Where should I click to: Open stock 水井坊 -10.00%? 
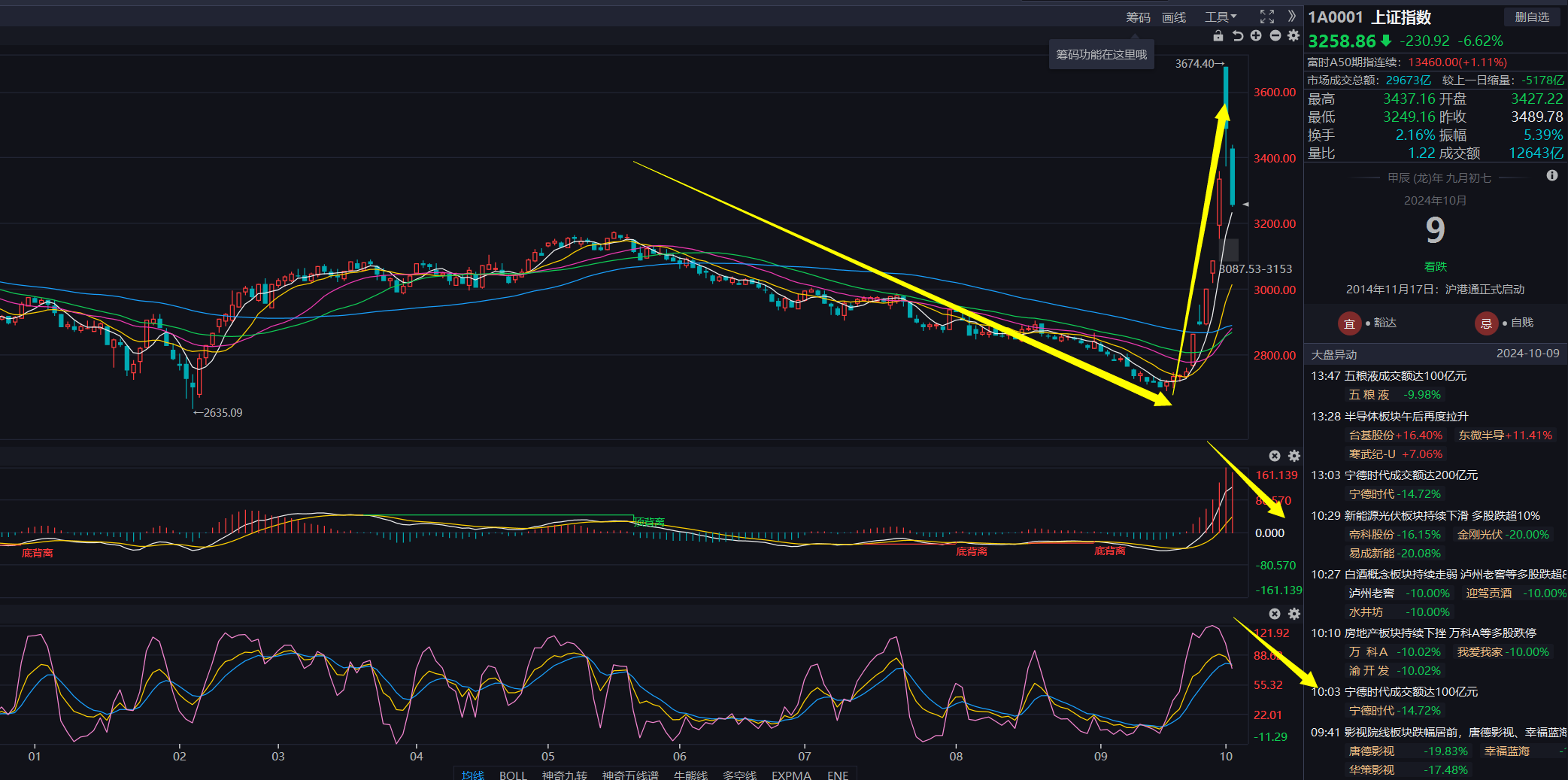coord(1399,612)
